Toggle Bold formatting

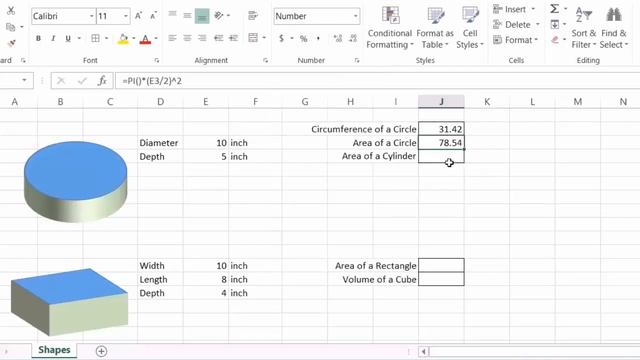click(38, 38)
